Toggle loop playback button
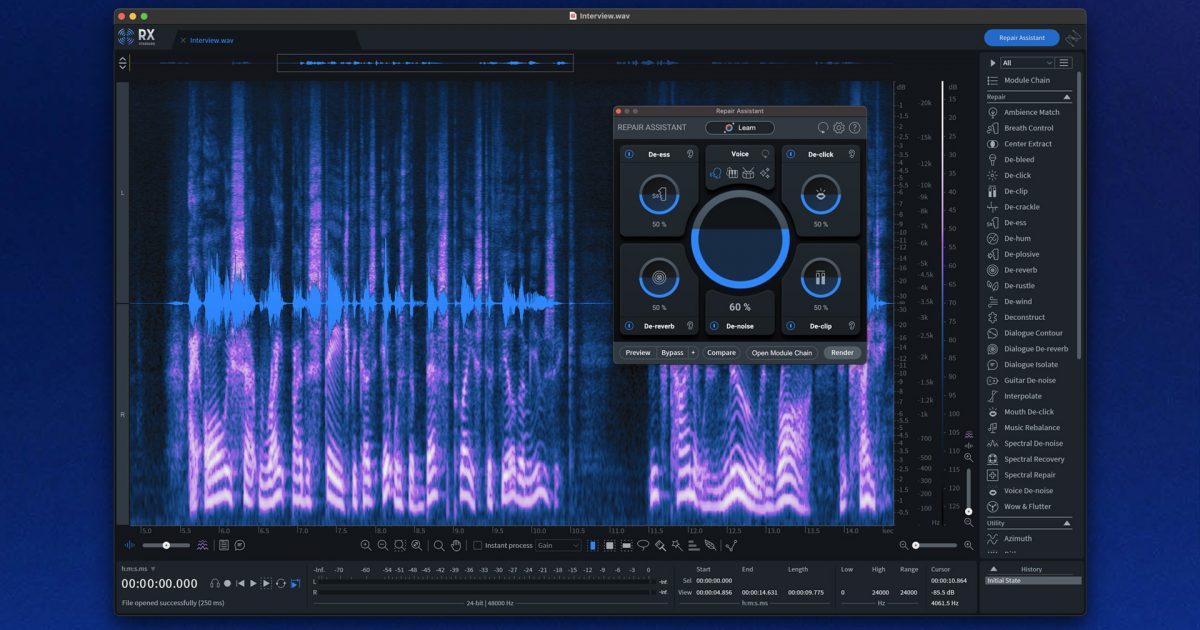This screenshot has height=630, width=1200. click(x=281, y=583)
